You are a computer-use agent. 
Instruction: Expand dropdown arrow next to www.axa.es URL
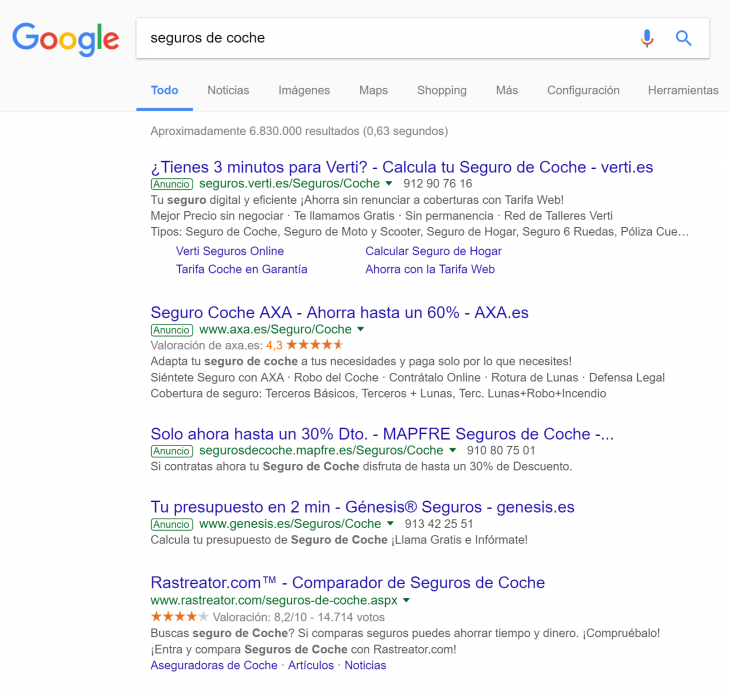(361, 329)
